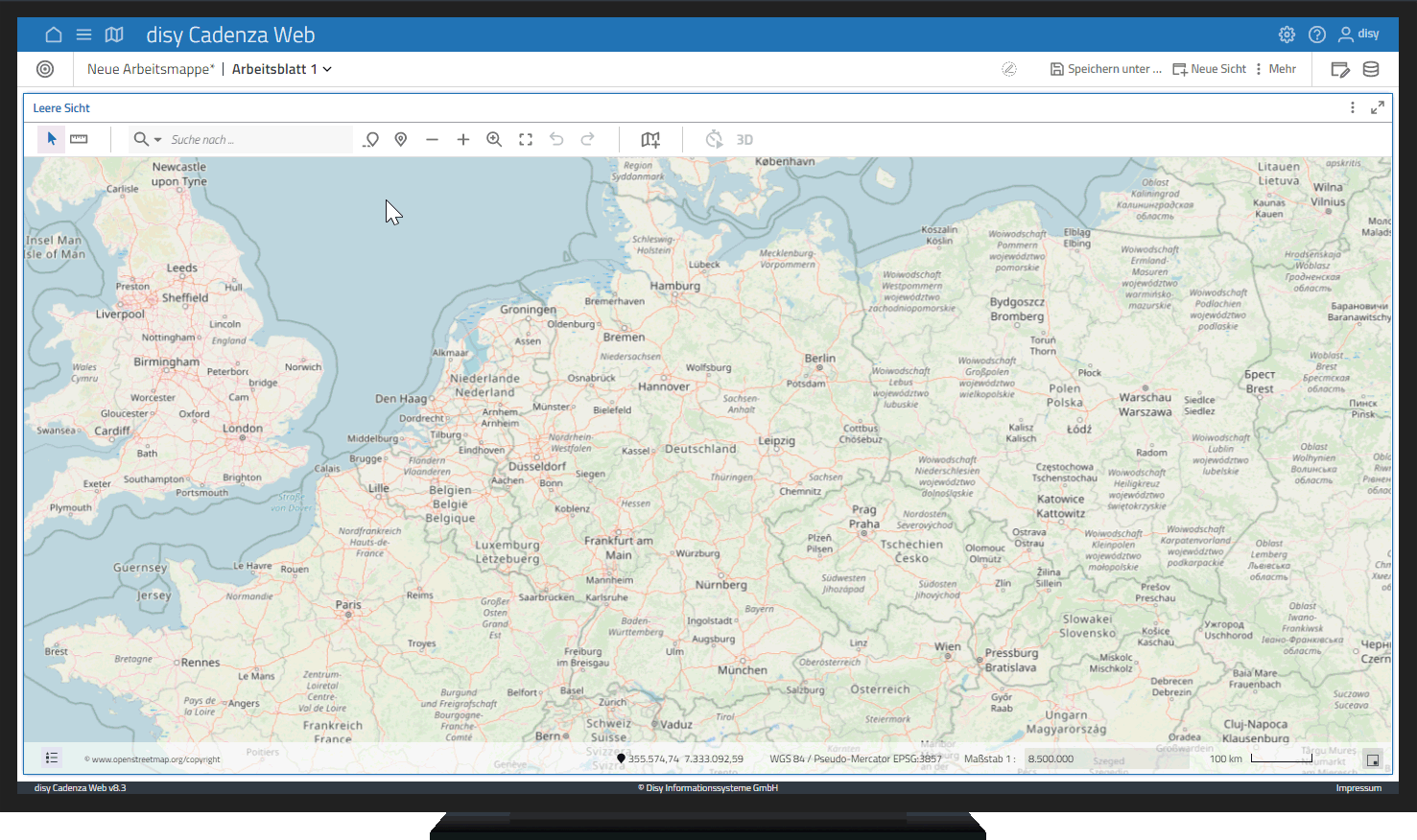1417x840 pixels.
Task: Open the hamburger navigation menu
Action: click(84, 35)
